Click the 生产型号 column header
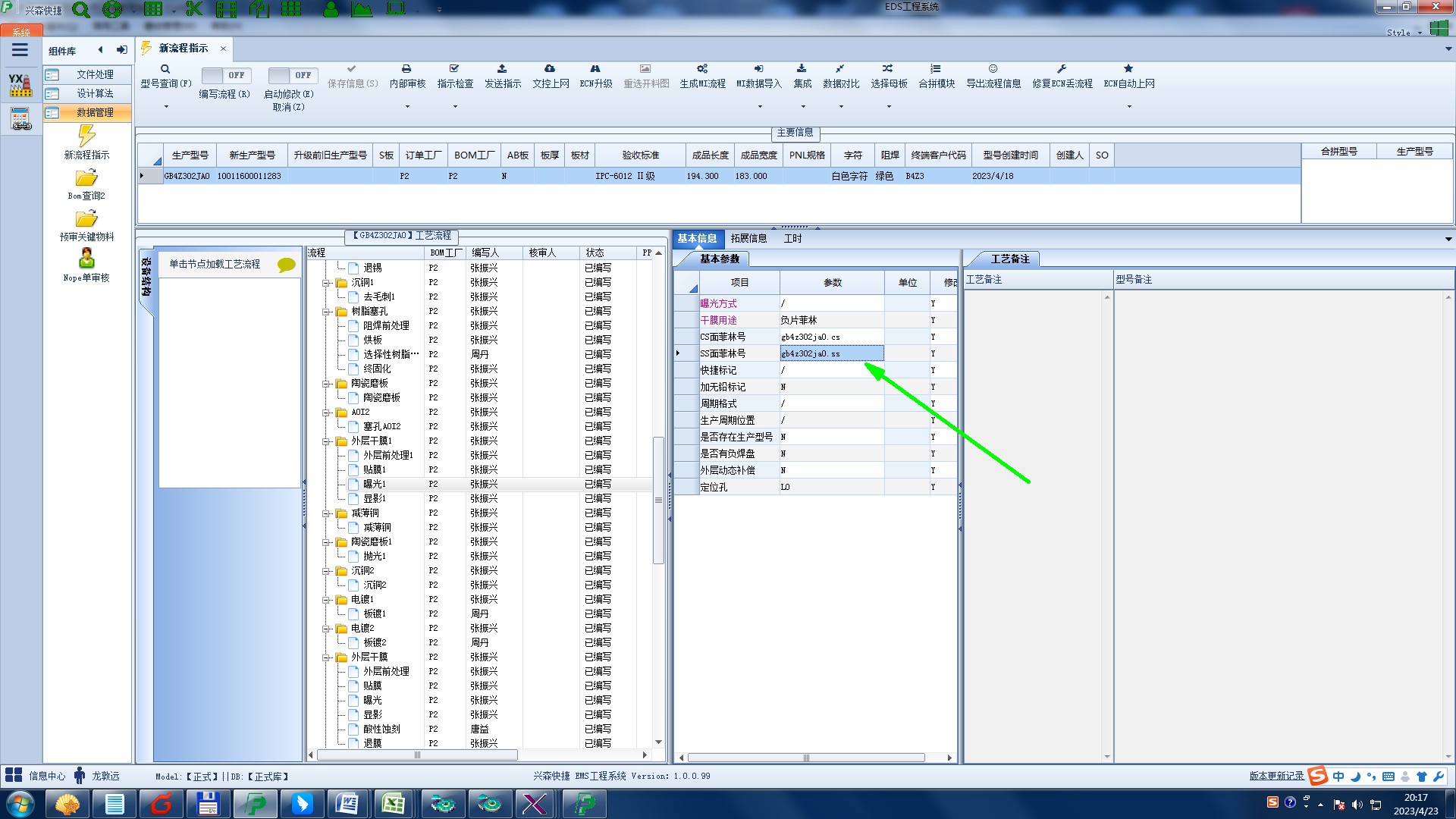The width and height of the screenshot is (1456, 819). (190, 155)
